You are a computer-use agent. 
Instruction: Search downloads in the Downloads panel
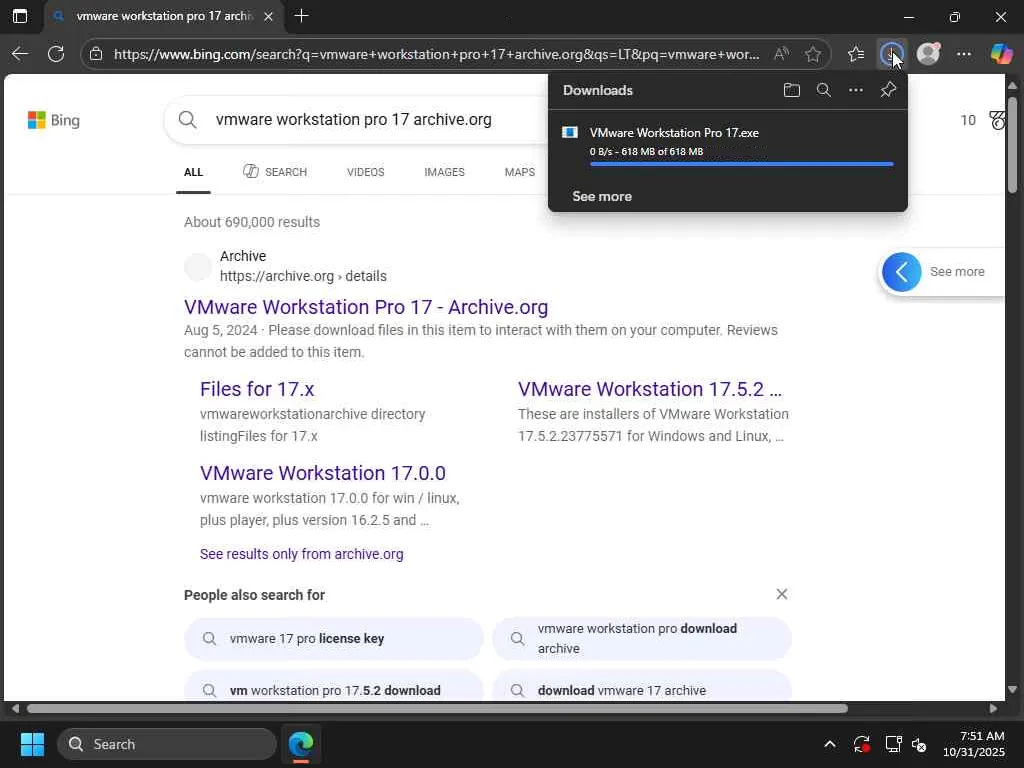[x=824, y=90]
